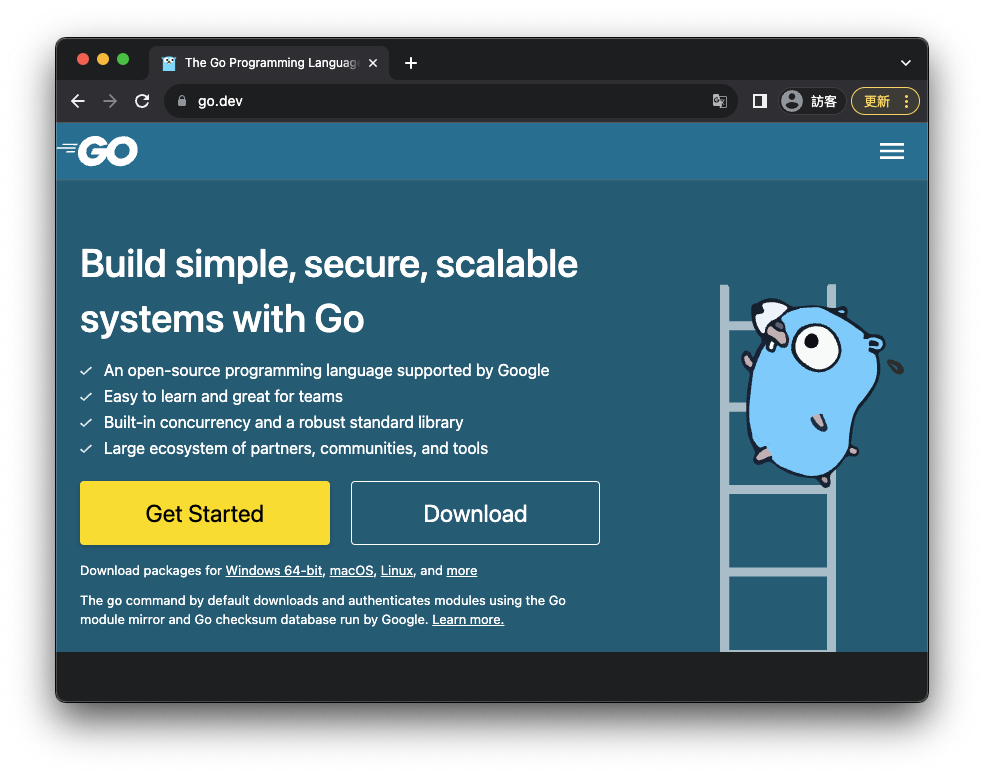Click the yellow update button

coord(877,101)
